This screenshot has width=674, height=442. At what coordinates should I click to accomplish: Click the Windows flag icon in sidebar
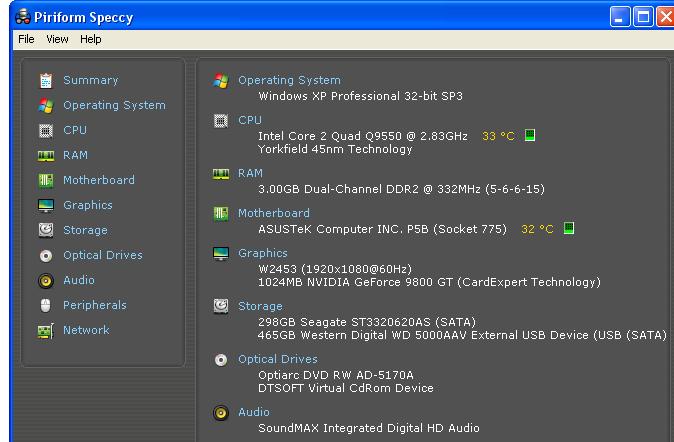46,105
